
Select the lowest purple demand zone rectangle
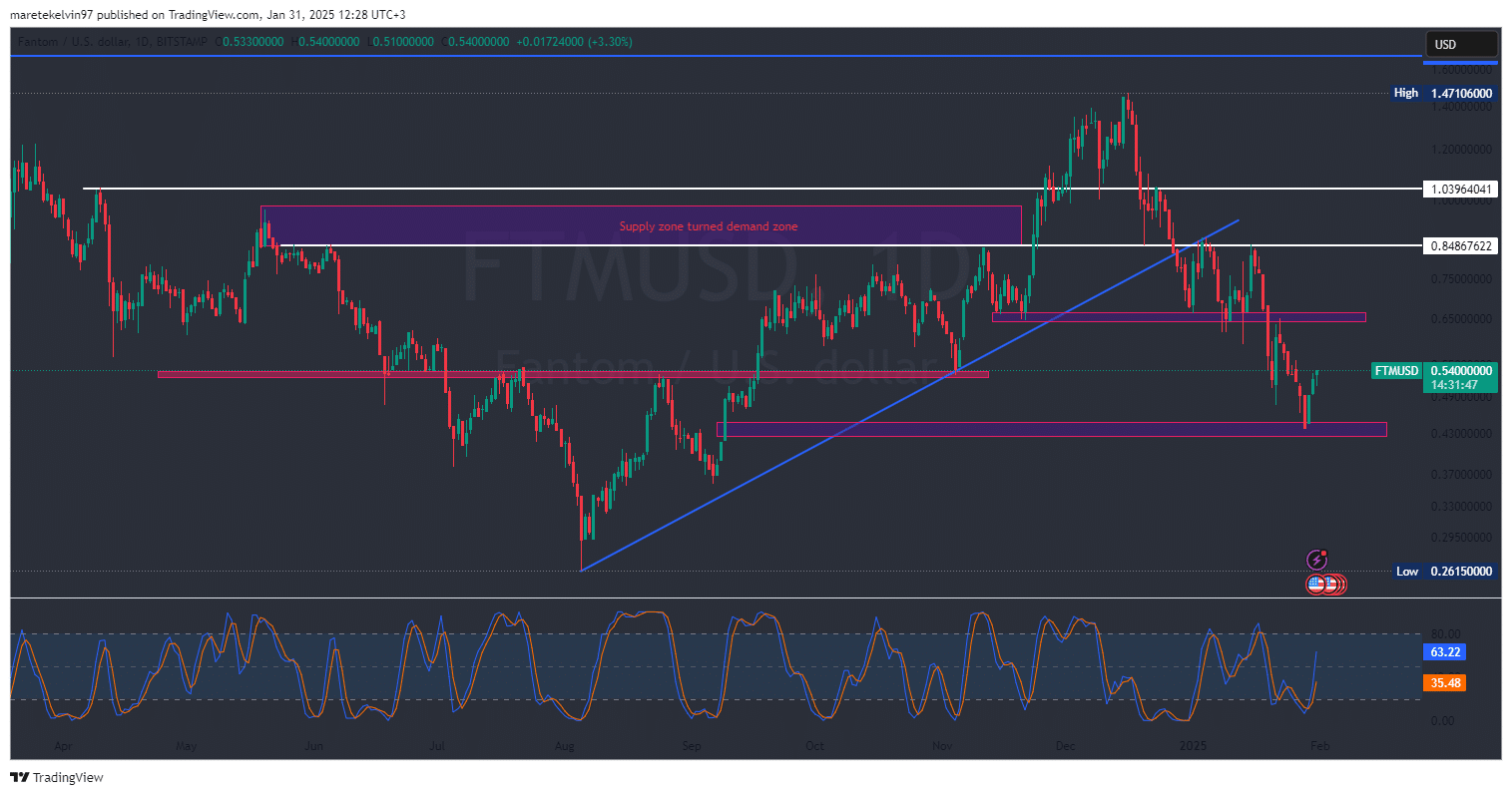click(x=1050, y=429)
